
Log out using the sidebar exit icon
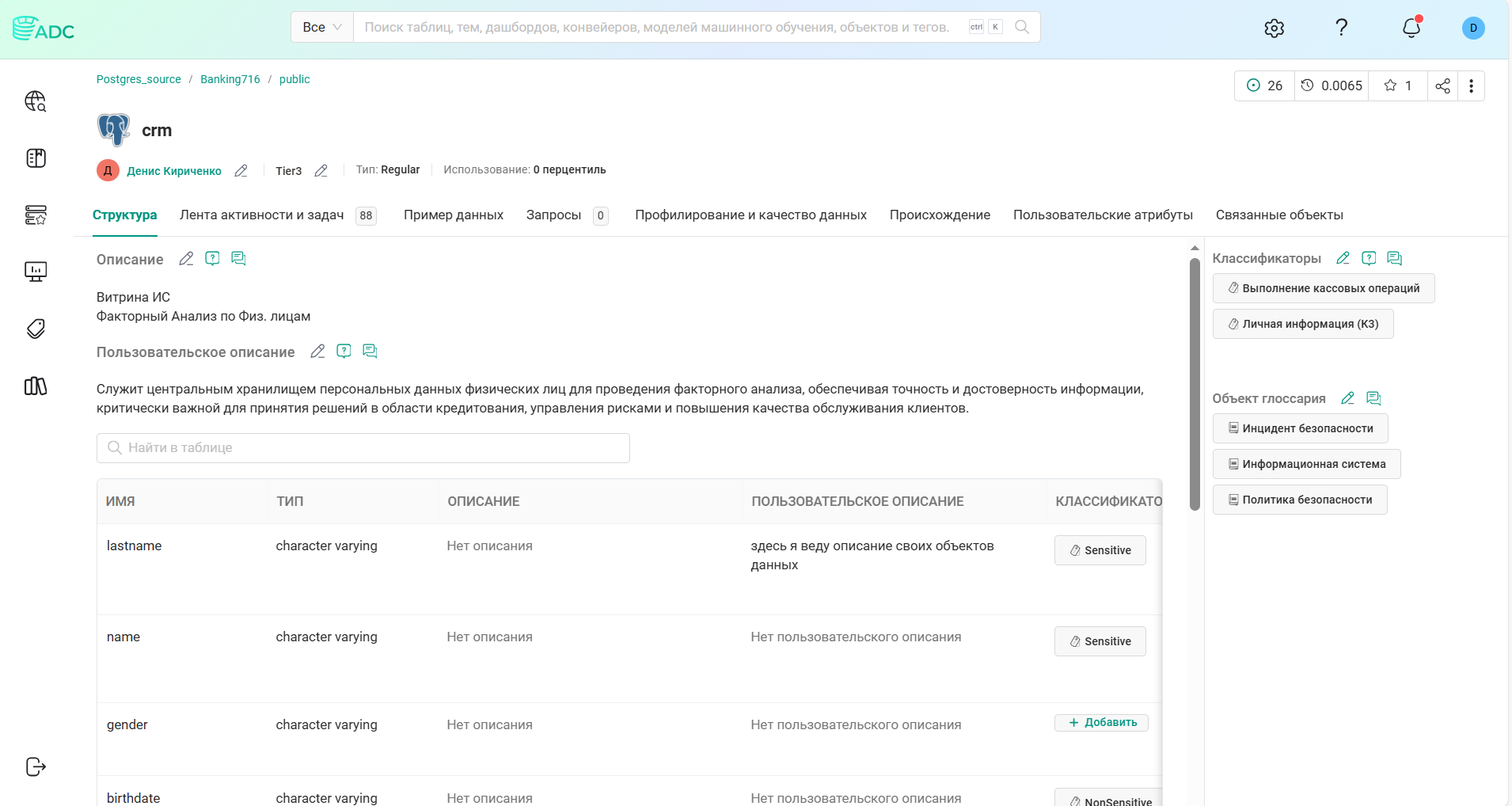pos(36,766)
